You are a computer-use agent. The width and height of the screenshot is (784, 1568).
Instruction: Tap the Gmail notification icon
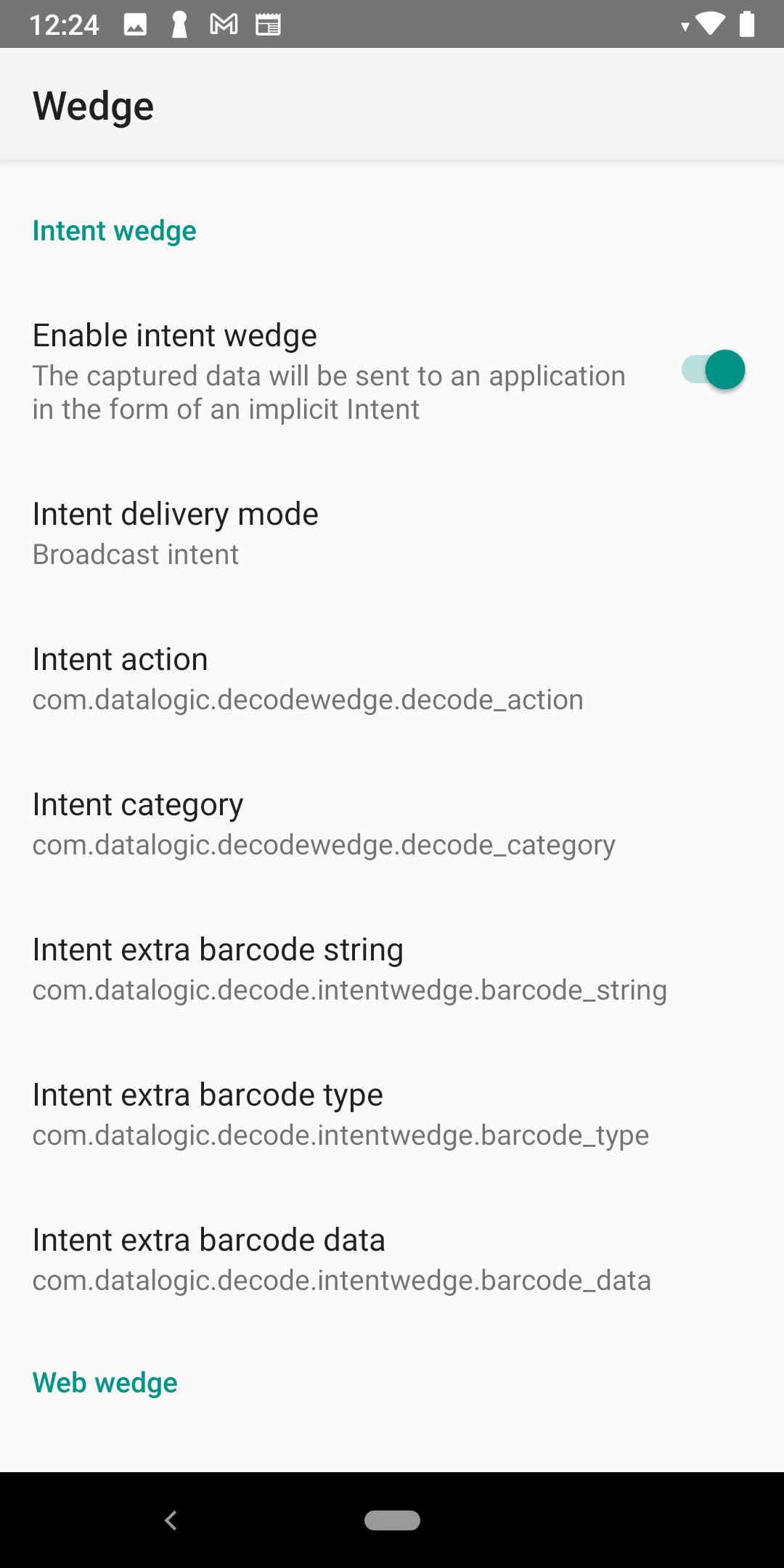point(224,25)
